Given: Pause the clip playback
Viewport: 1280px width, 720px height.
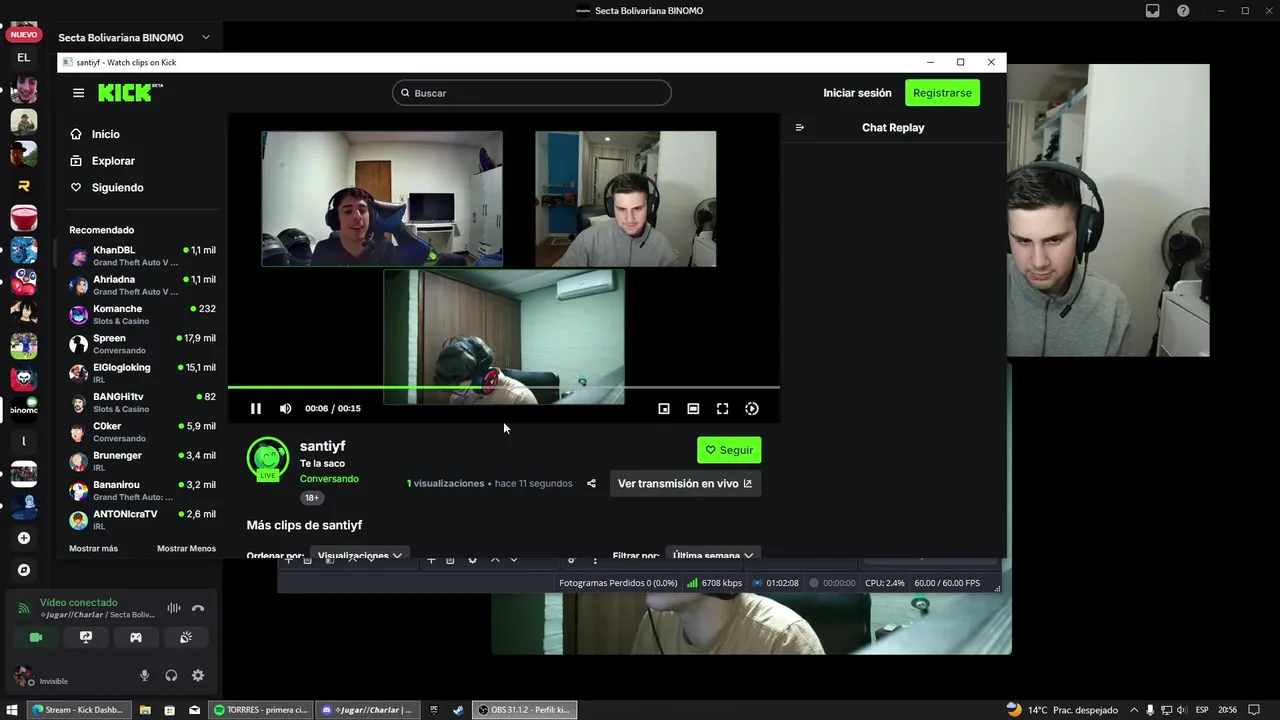Looking at the screenshot, I should point(256,408).
